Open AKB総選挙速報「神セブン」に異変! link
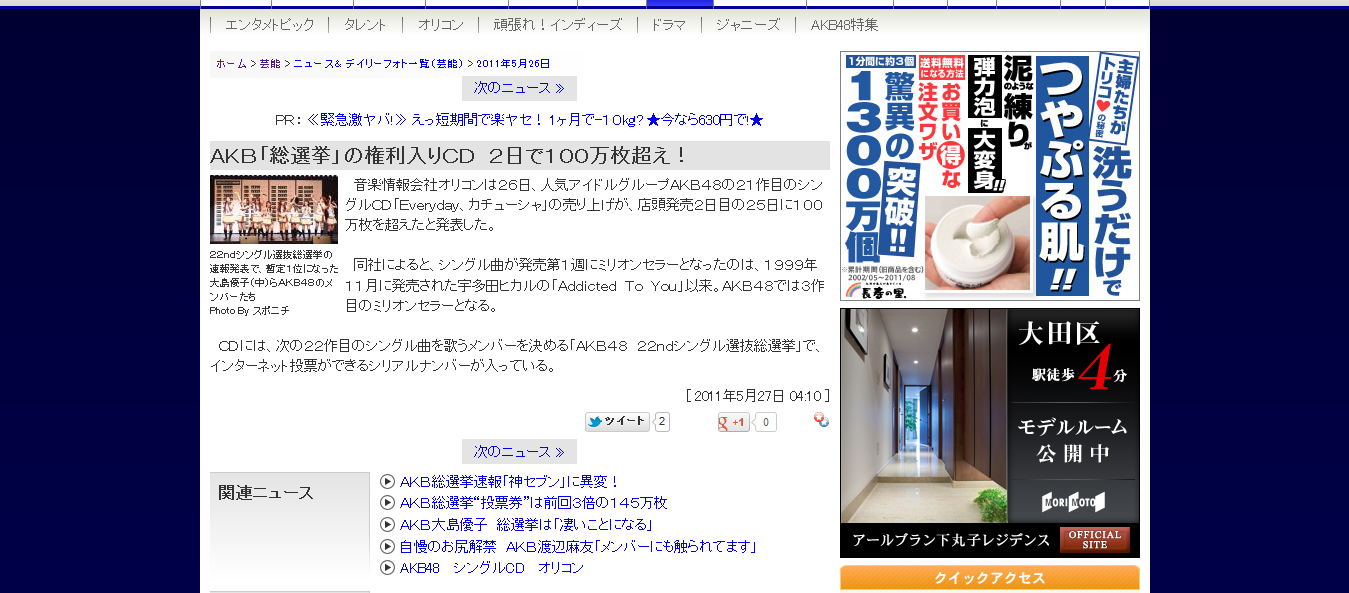 coord(511,481)
